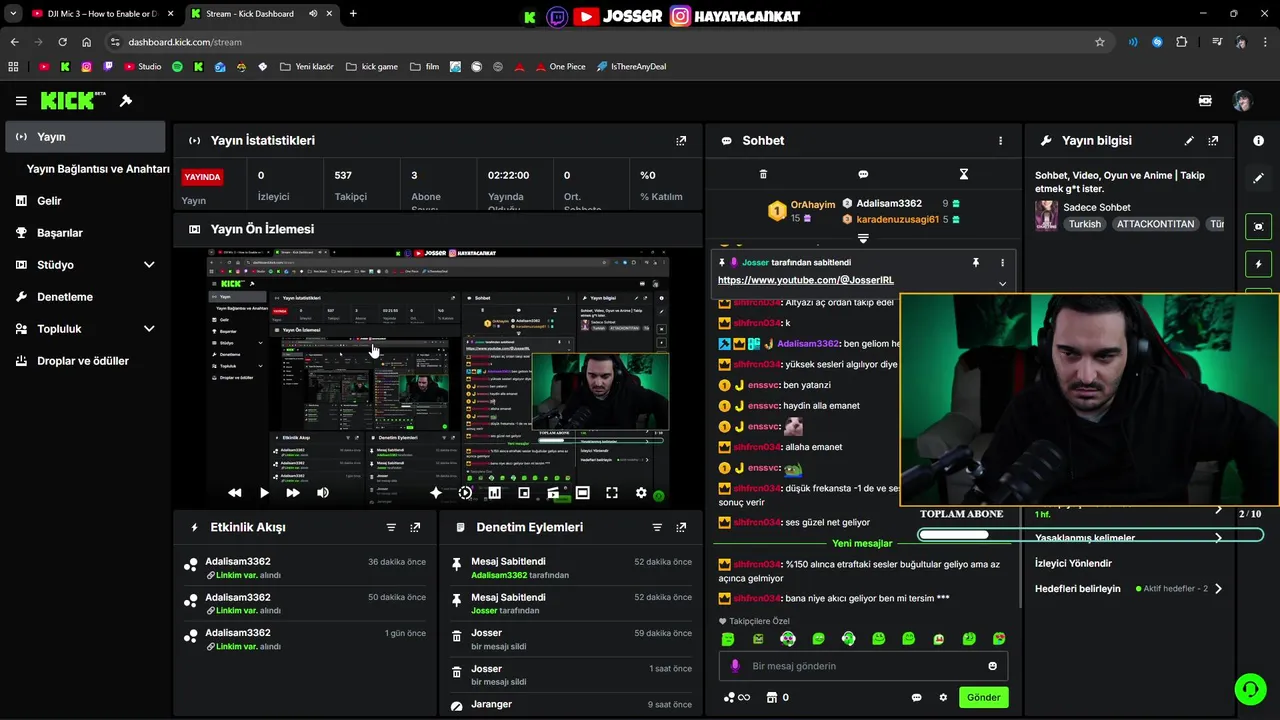Open settings gear in stream preview
Screen dimensions: 1280x720
pos(641,493)
